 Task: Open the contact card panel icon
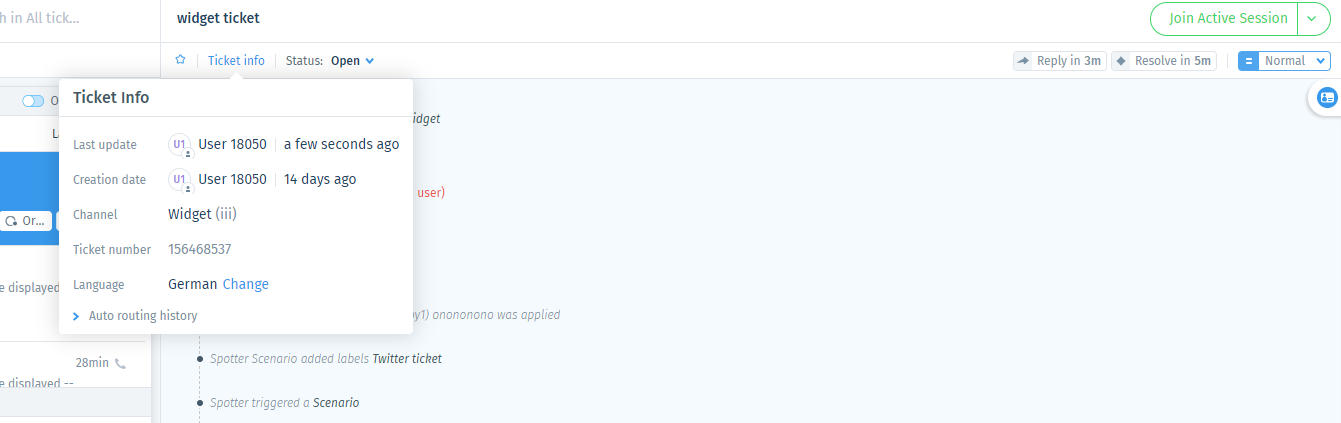click(1327, 98)
